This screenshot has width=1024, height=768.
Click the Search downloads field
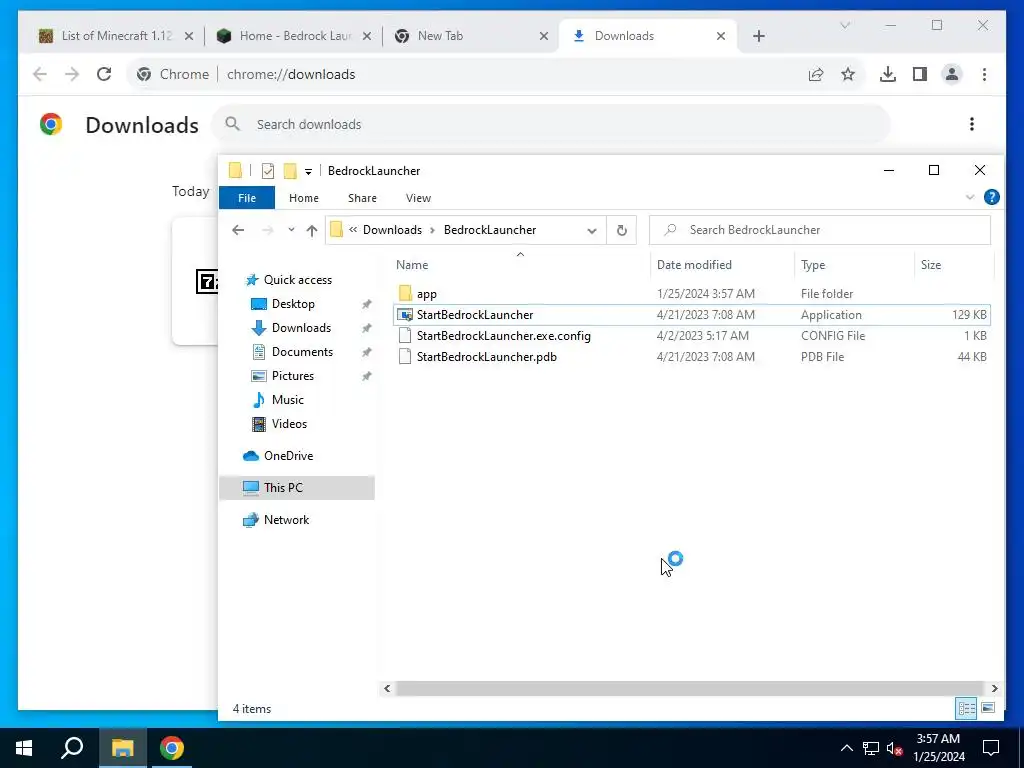coord(551,124)
